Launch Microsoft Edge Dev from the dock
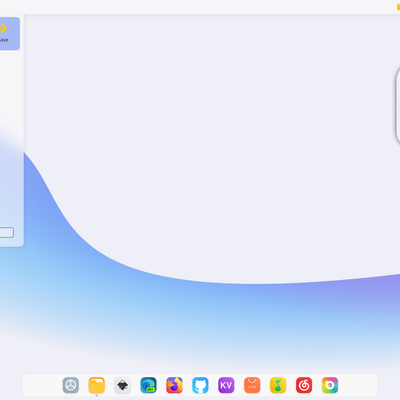 148,385
